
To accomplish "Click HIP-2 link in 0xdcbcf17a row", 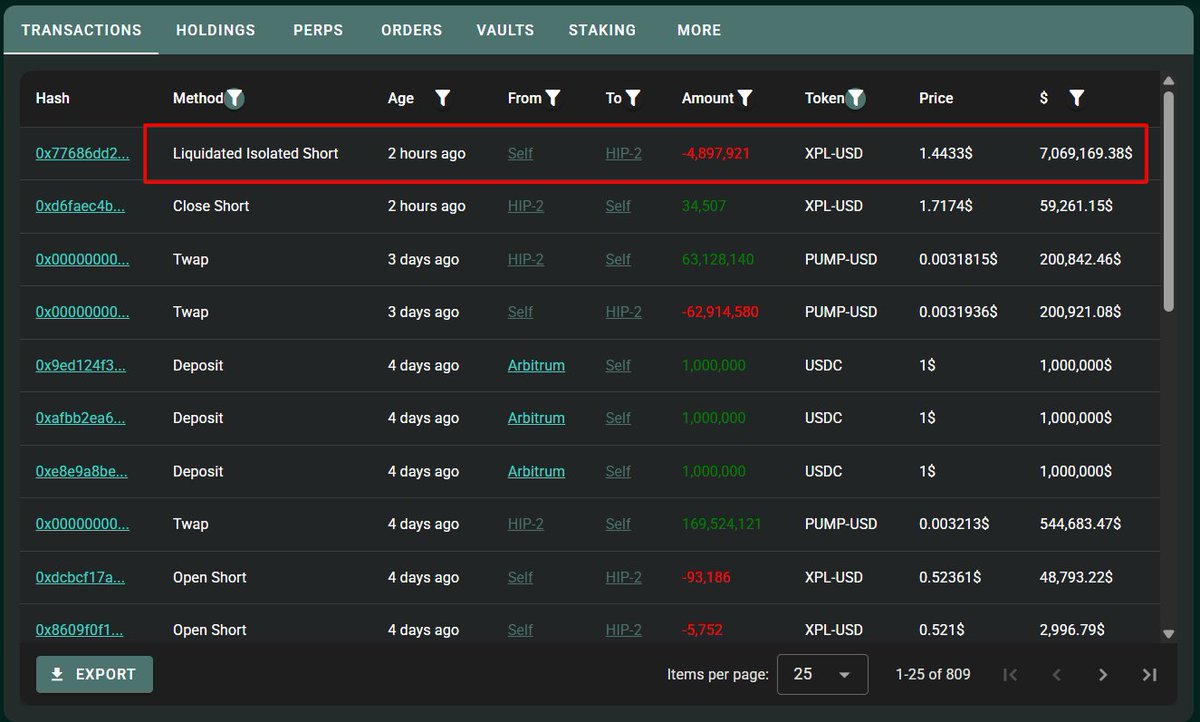I will click(x=624, y=577).
